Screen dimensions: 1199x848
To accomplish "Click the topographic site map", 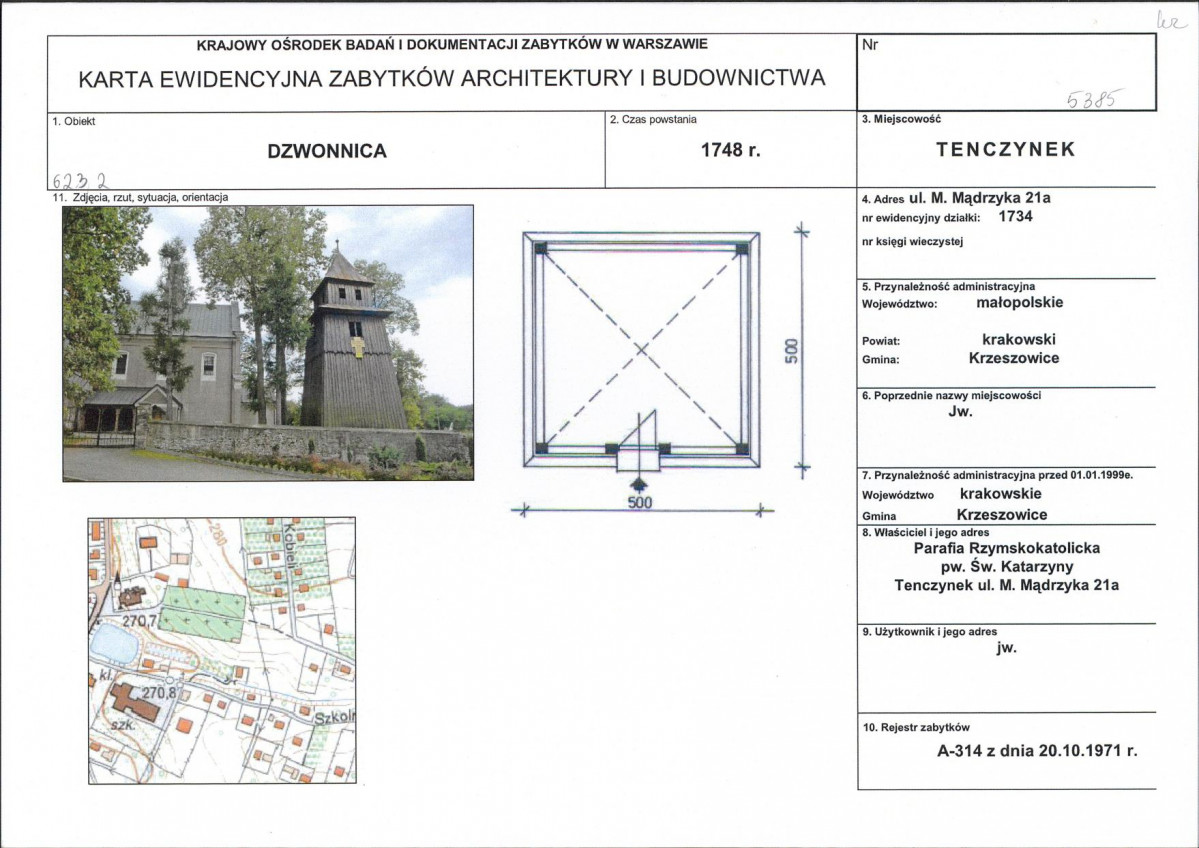I will coord(222,650).
